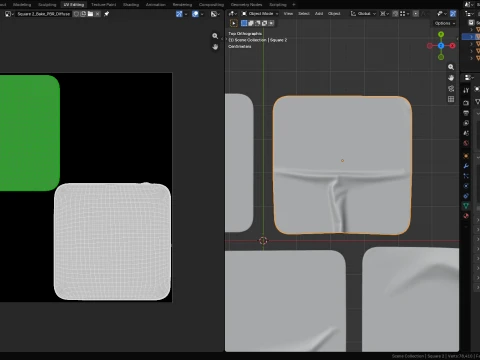This screenshot has width=480, height=360.
Task: Toggle fake user shield for the image
Action: point(76,14)
